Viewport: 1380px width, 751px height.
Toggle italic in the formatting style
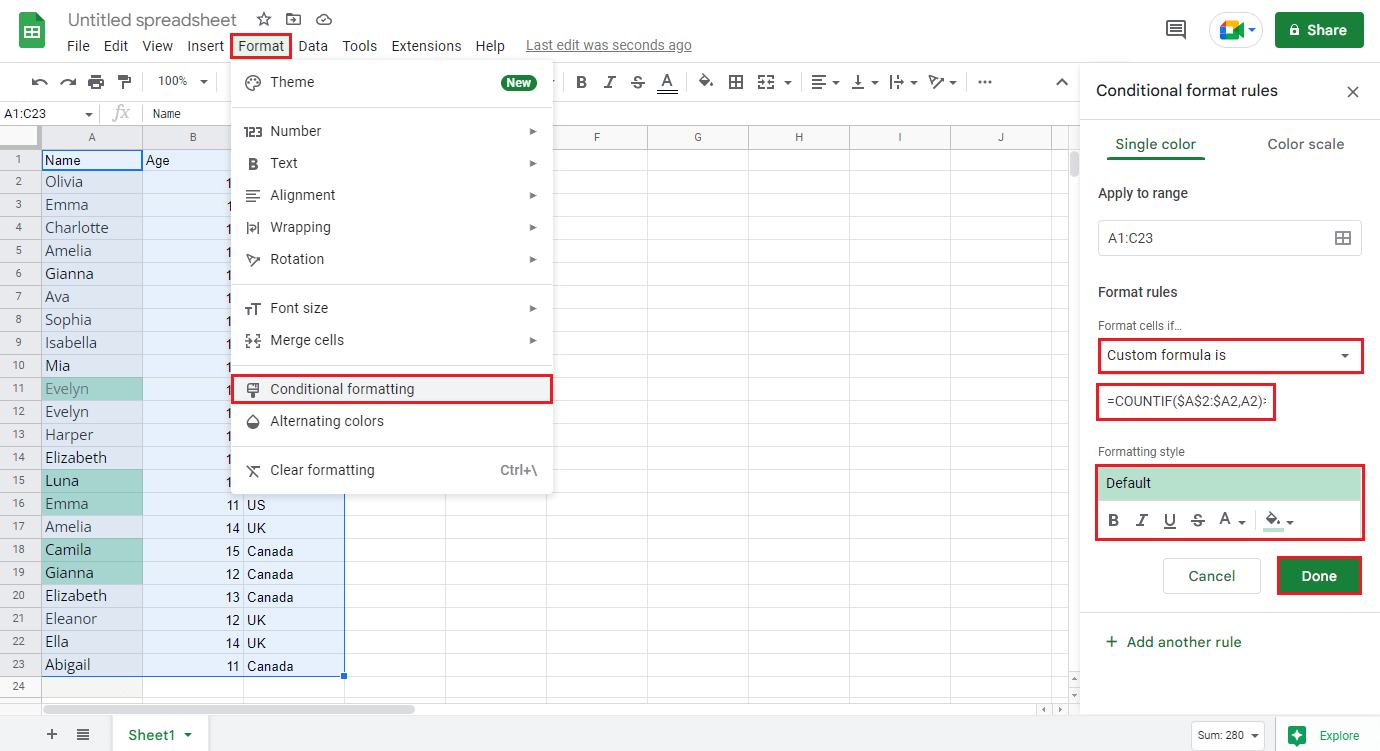click(x=1141, y=520)
